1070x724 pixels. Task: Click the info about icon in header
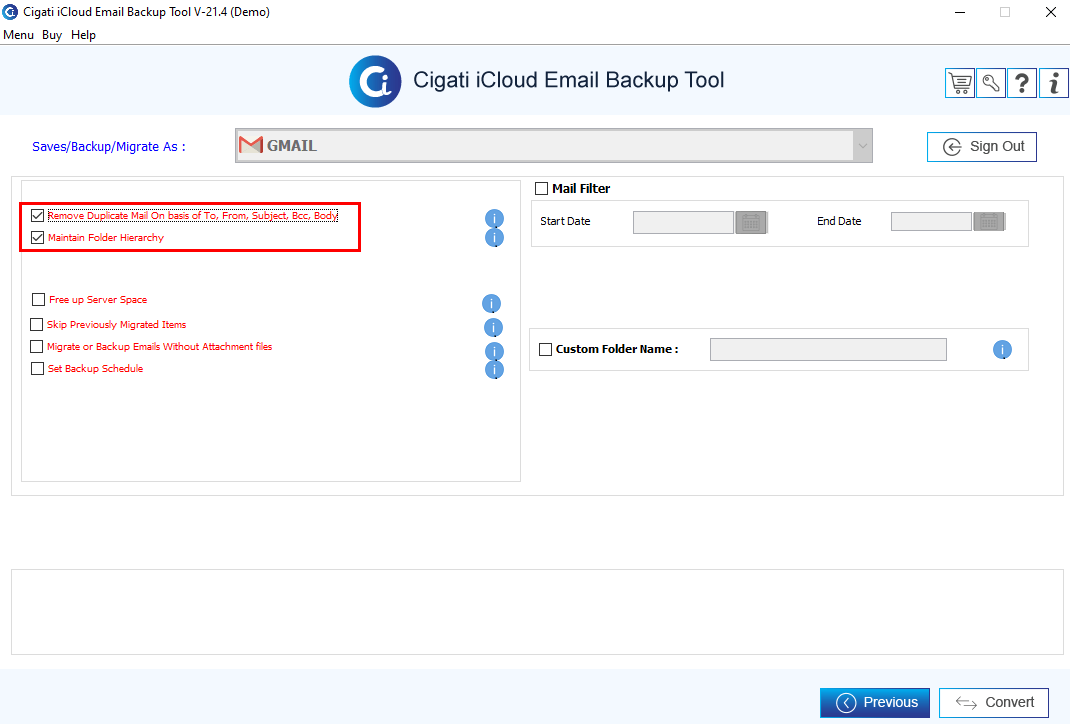point(1054,83)
